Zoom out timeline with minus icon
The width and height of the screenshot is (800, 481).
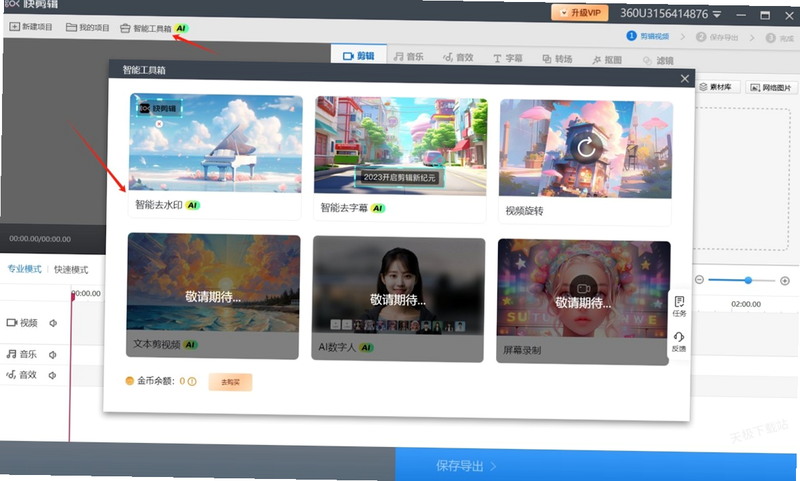699,280
